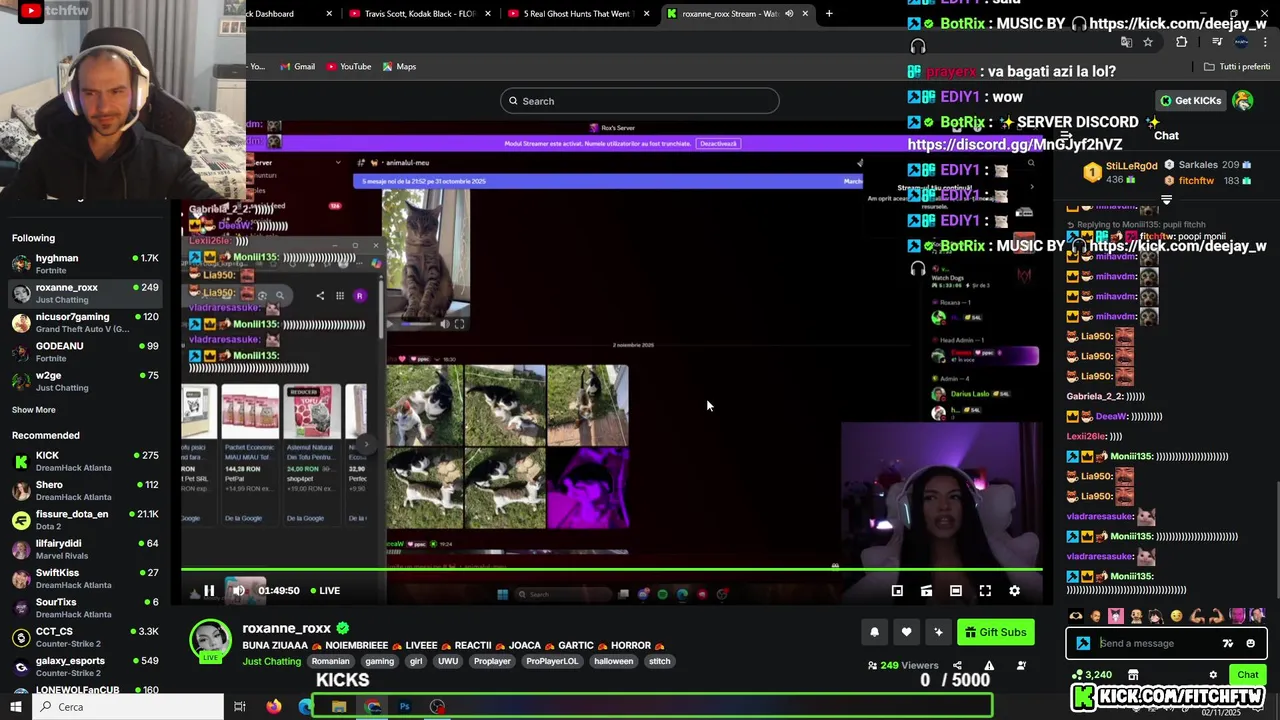1280x720 pixels.
Task: Open the emote picker smiley icon
Action: click(x=1250, y=643)
